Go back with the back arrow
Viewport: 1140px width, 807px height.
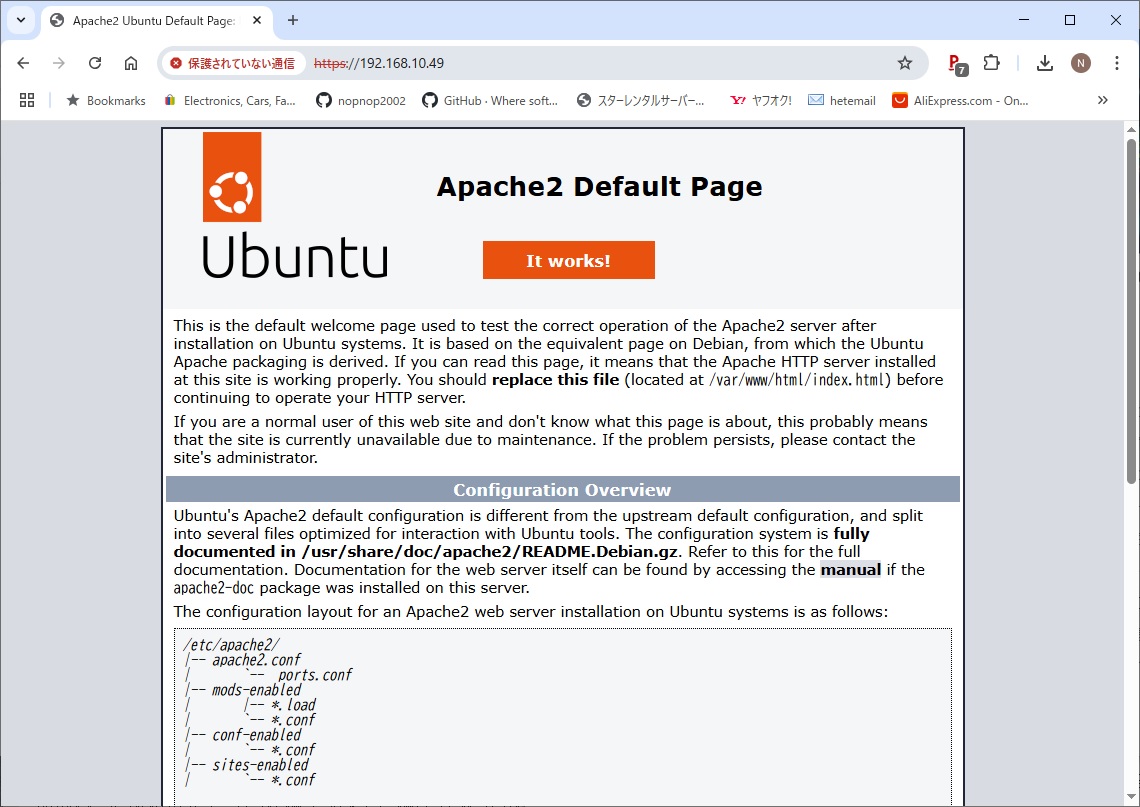click(x=23, y=63)
